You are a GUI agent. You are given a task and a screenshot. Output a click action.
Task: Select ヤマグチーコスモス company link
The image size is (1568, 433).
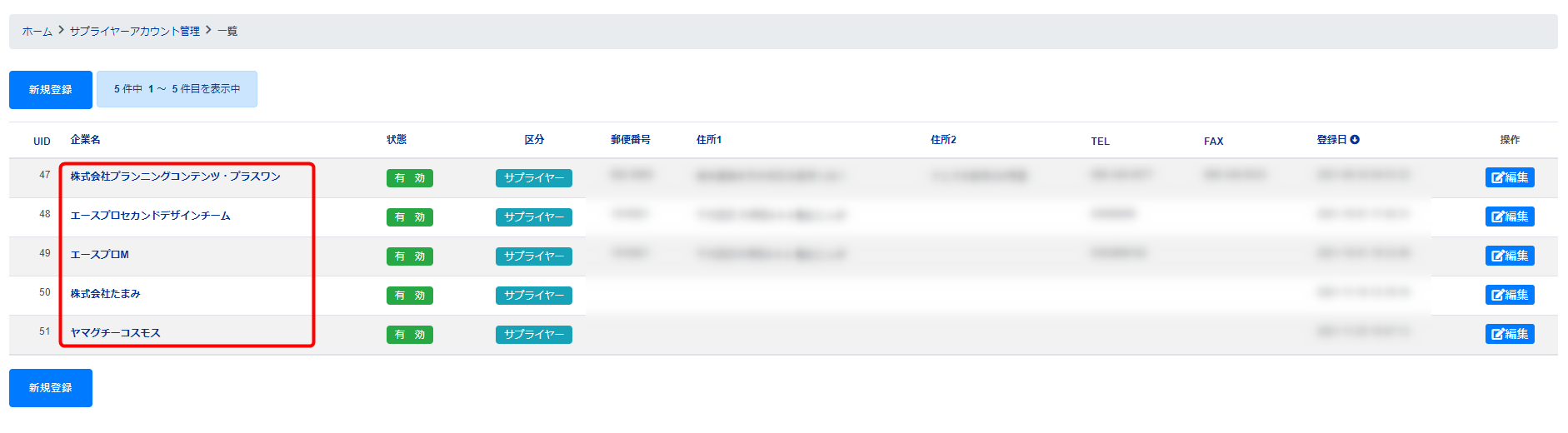click(115, 333)
